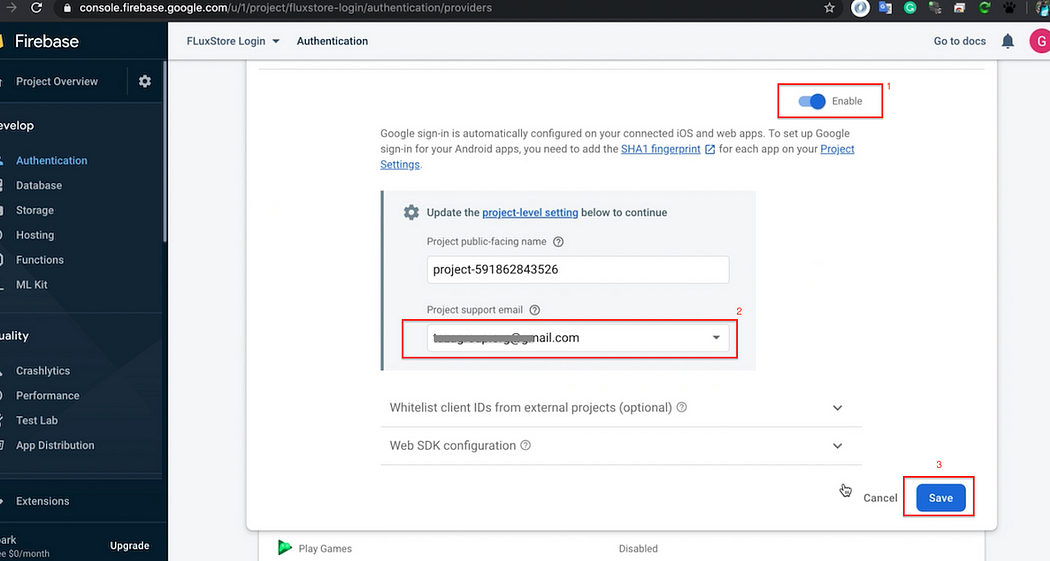Image resolution: width=1050 pixels, height=561 pixels.
Task: Click the user account avatar
Action: (x=1039, y=41)
